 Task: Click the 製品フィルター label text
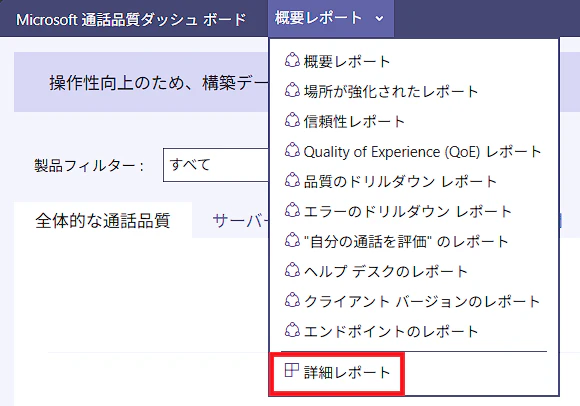(89, 165)
